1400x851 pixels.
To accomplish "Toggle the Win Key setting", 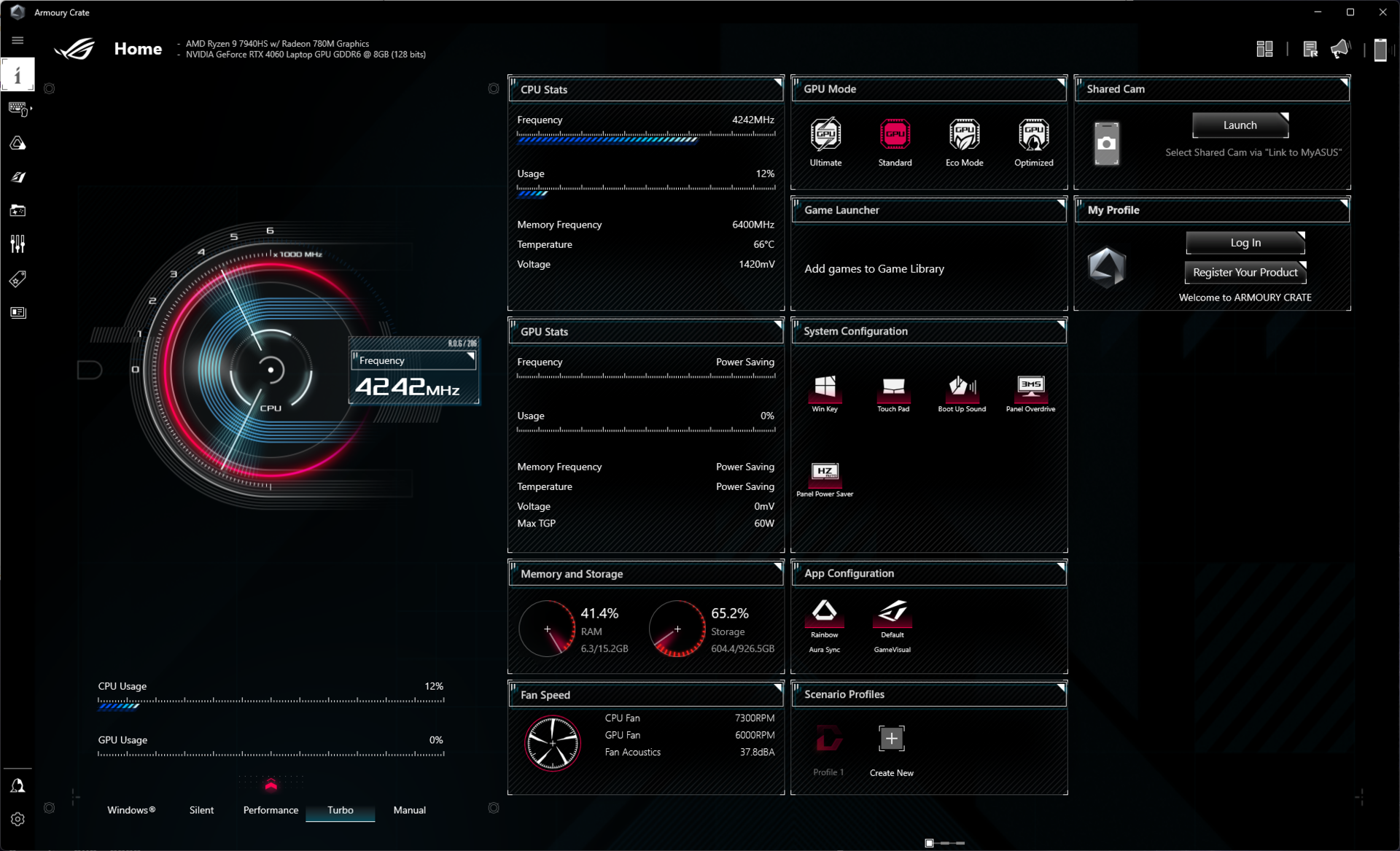I will pyautogui.click(x=825, y=387).
